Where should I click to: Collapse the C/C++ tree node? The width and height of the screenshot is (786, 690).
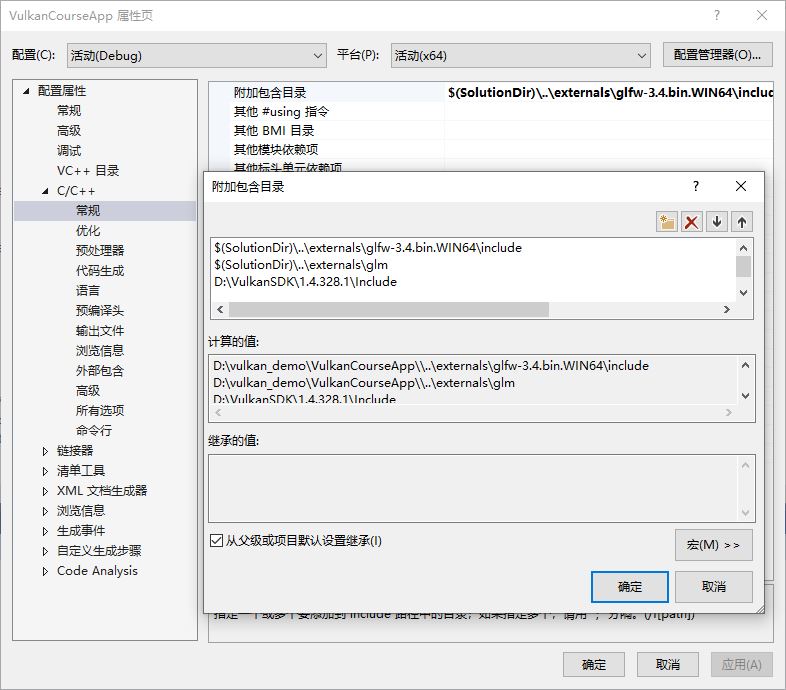coord(45,191)
